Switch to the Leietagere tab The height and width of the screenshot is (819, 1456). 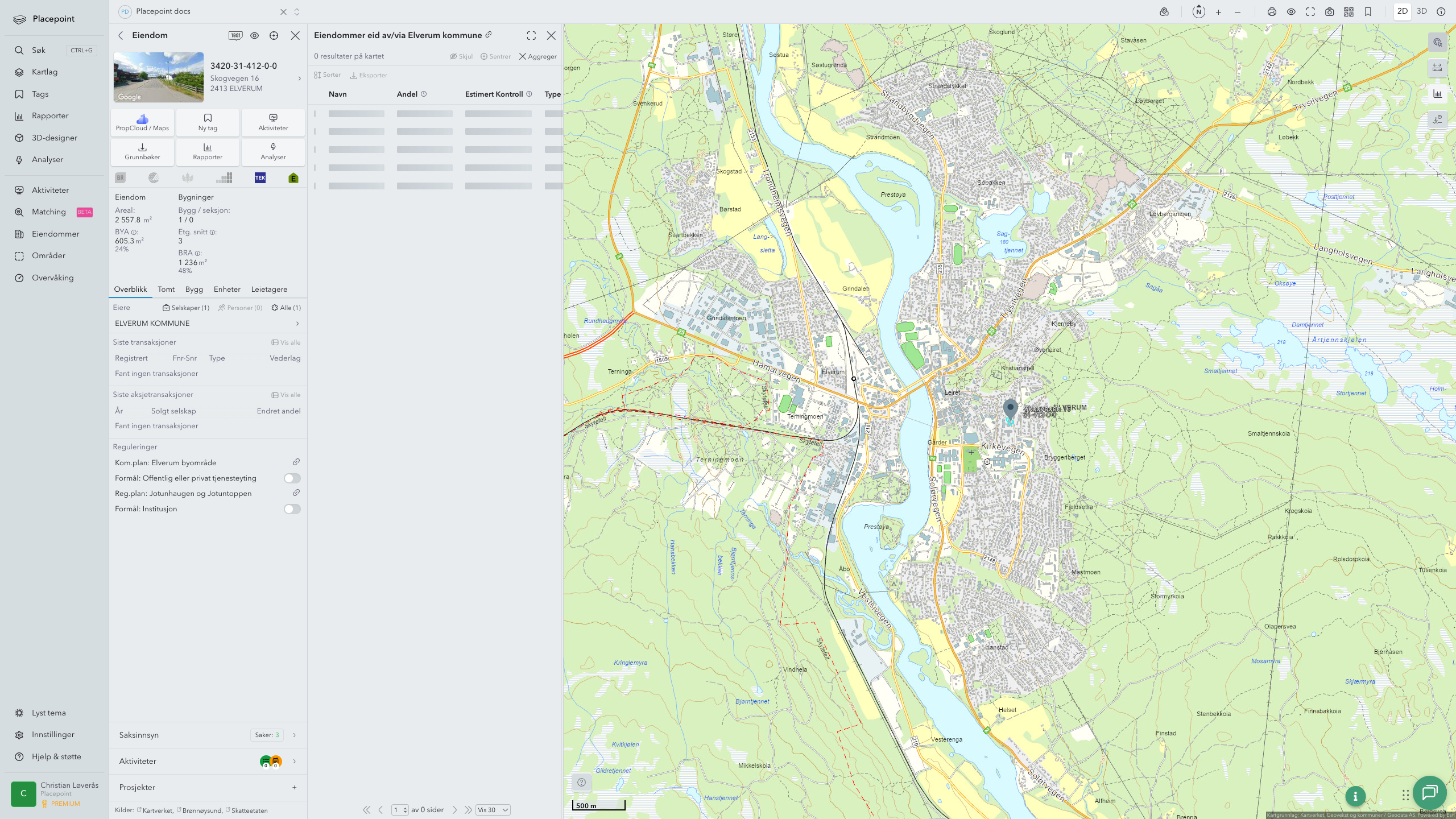coord(269,289)
